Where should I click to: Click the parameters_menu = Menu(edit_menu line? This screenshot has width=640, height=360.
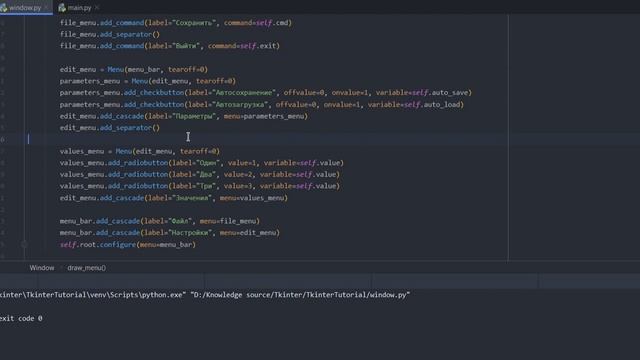pos(148,81)
